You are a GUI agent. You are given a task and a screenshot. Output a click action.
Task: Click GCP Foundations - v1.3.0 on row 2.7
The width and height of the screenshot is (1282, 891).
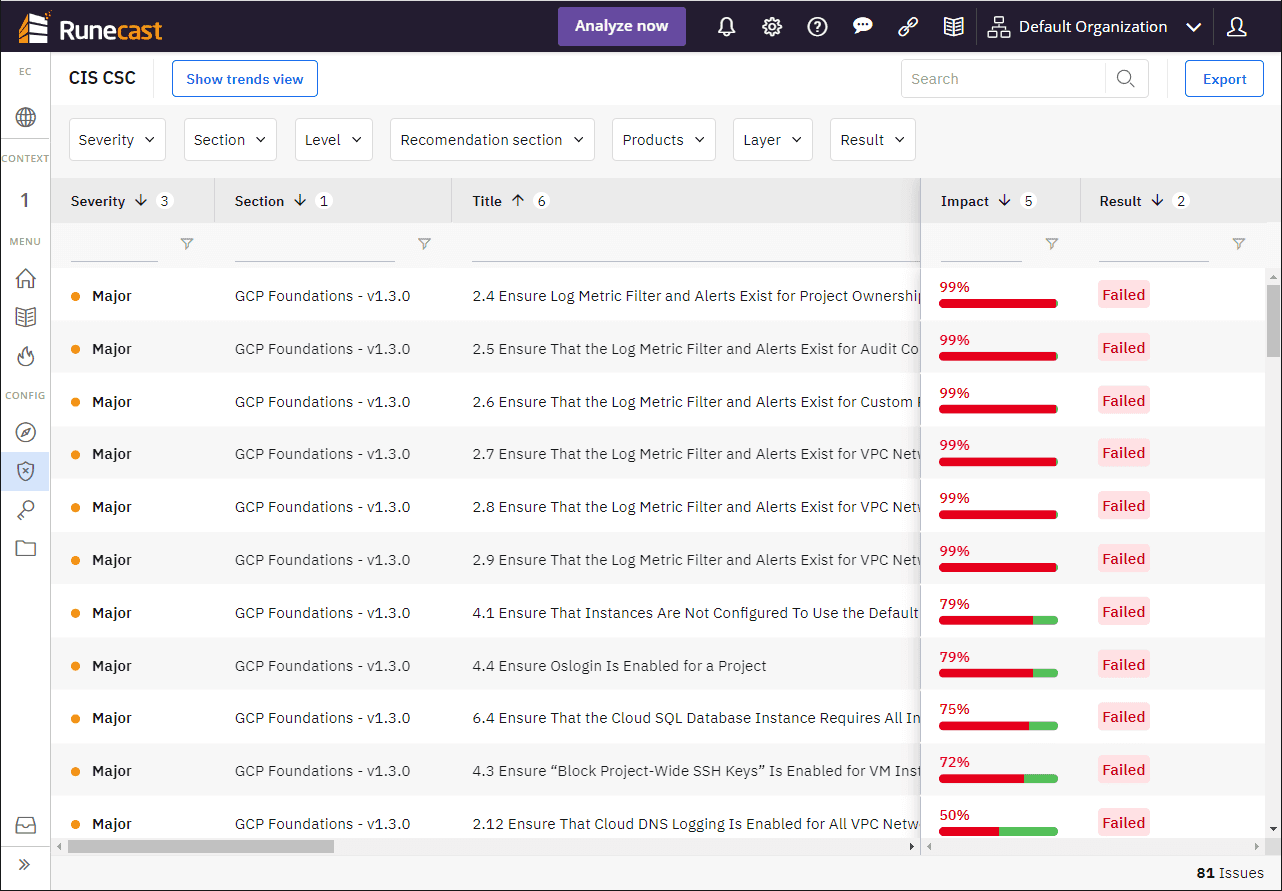click(x=322, y=454)
